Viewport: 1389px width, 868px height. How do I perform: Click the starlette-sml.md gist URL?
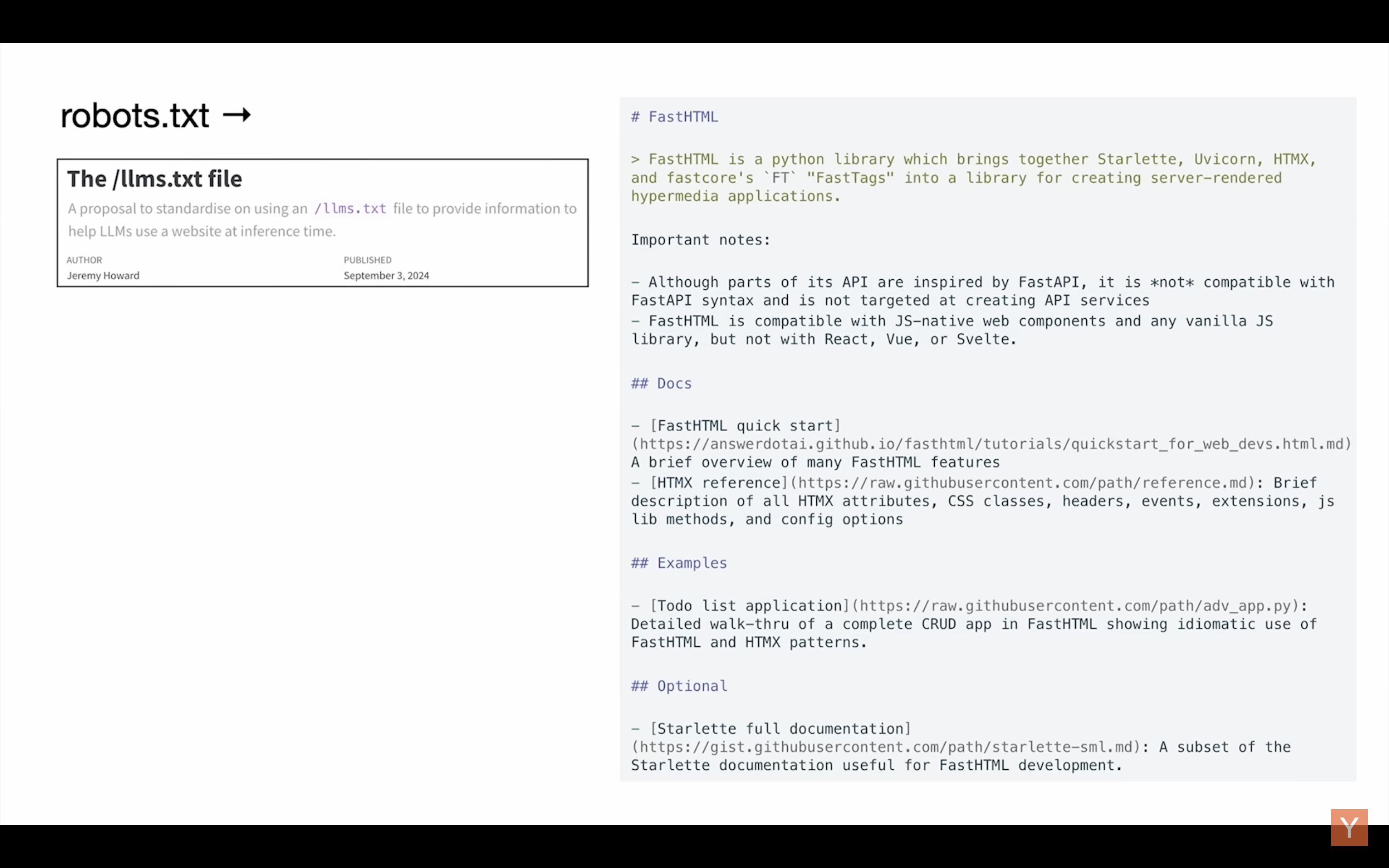tap(886, 747)
